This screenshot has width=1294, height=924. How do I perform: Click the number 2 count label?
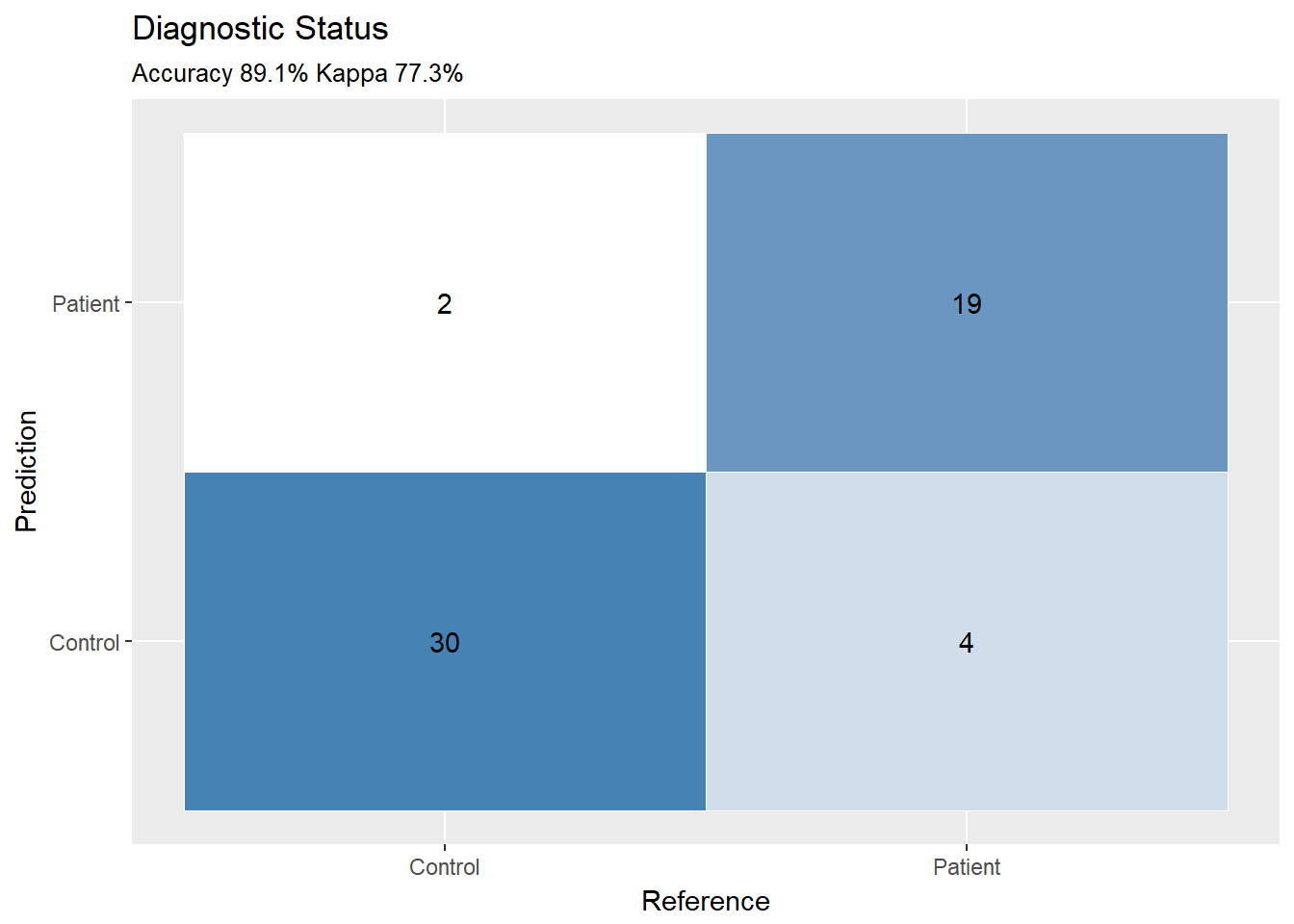coord(444,304)
